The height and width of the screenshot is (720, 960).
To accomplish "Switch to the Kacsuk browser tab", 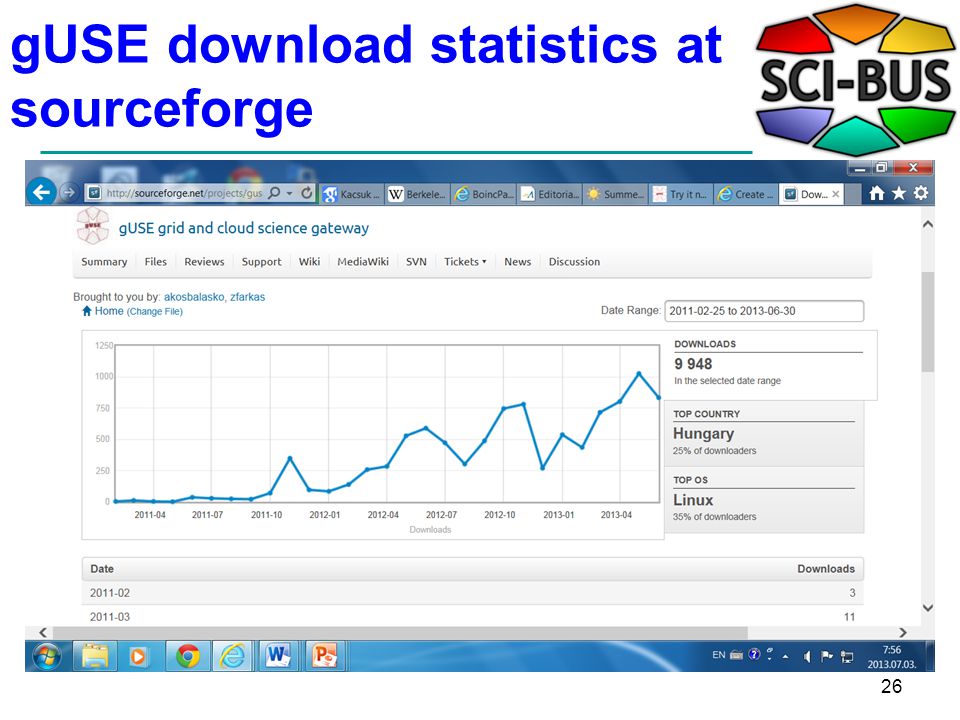I will (x=351, y=194).
